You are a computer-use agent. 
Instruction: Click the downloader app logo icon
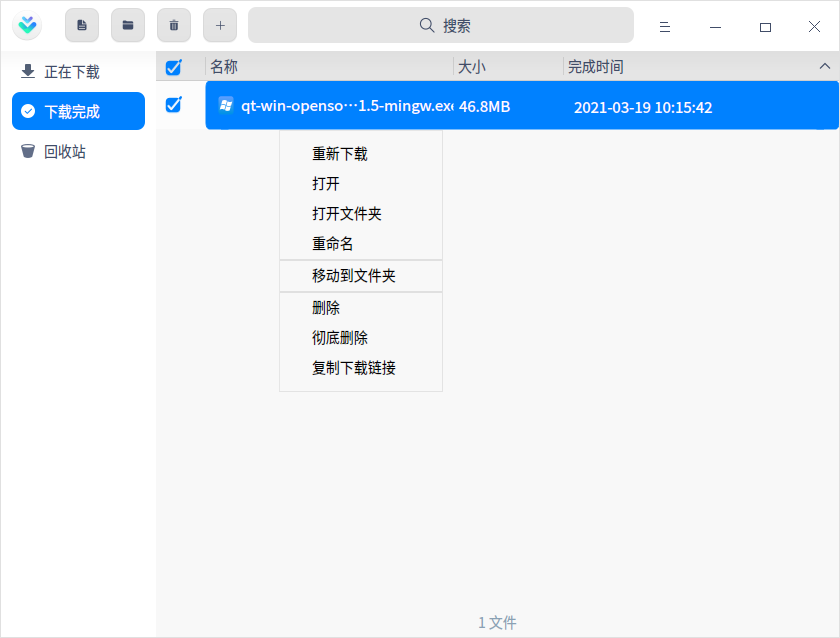[x=27, y=25]
